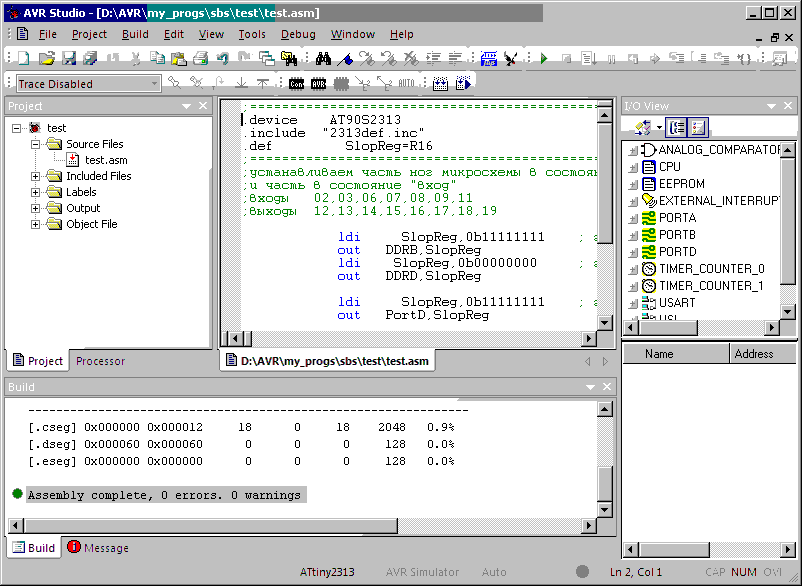
Task: Click the 'AVR' programmer chip icon
Action: 318,83
